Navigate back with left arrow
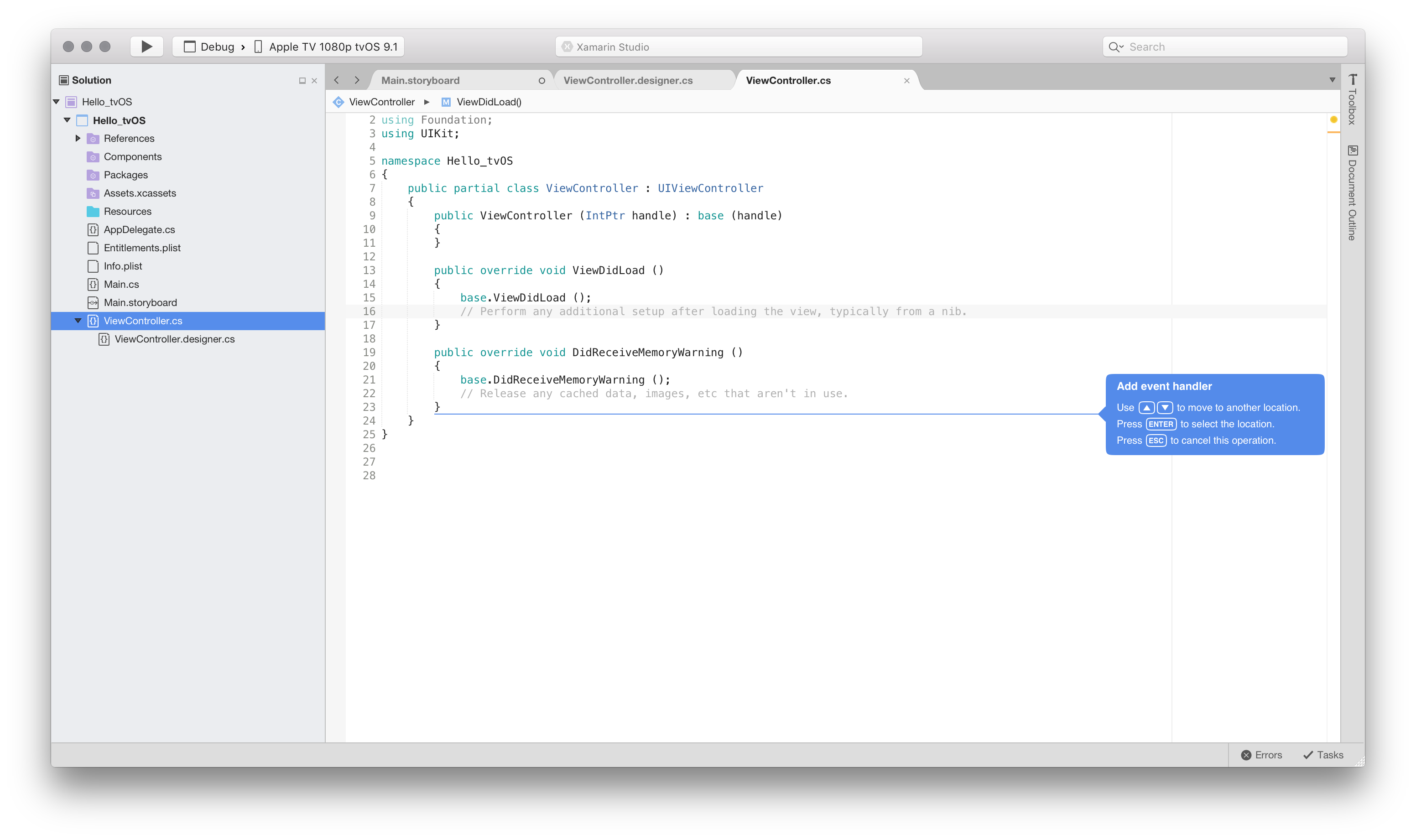The image size is (1416, 840). click(x=337, y=80)
